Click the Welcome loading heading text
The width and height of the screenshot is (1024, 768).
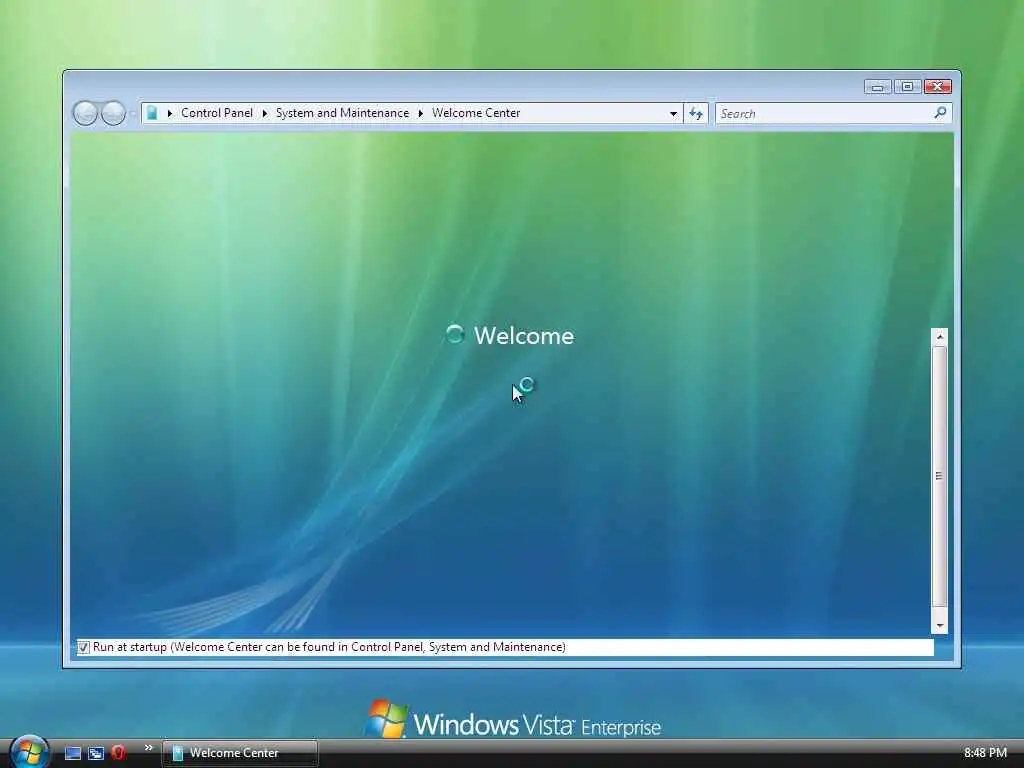coord(524,336)
